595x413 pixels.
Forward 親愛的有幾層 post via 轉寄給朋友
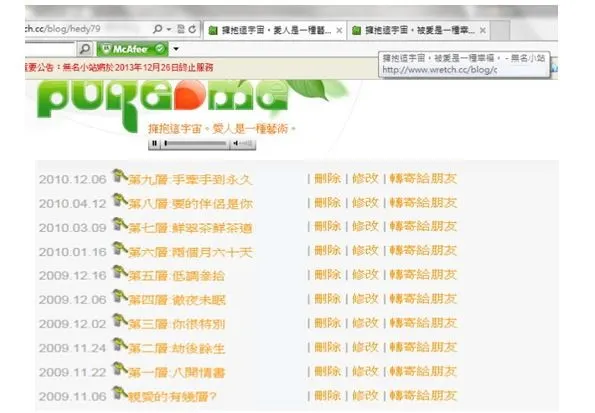coord(423,396)
